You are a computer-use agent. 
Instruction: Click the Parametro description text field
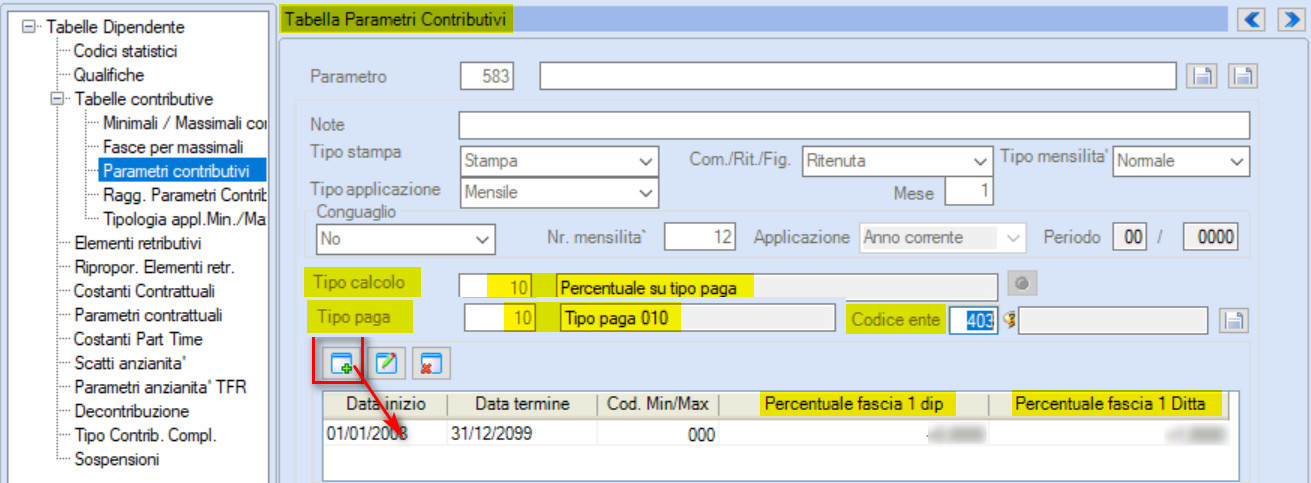[x=858, y=76]
